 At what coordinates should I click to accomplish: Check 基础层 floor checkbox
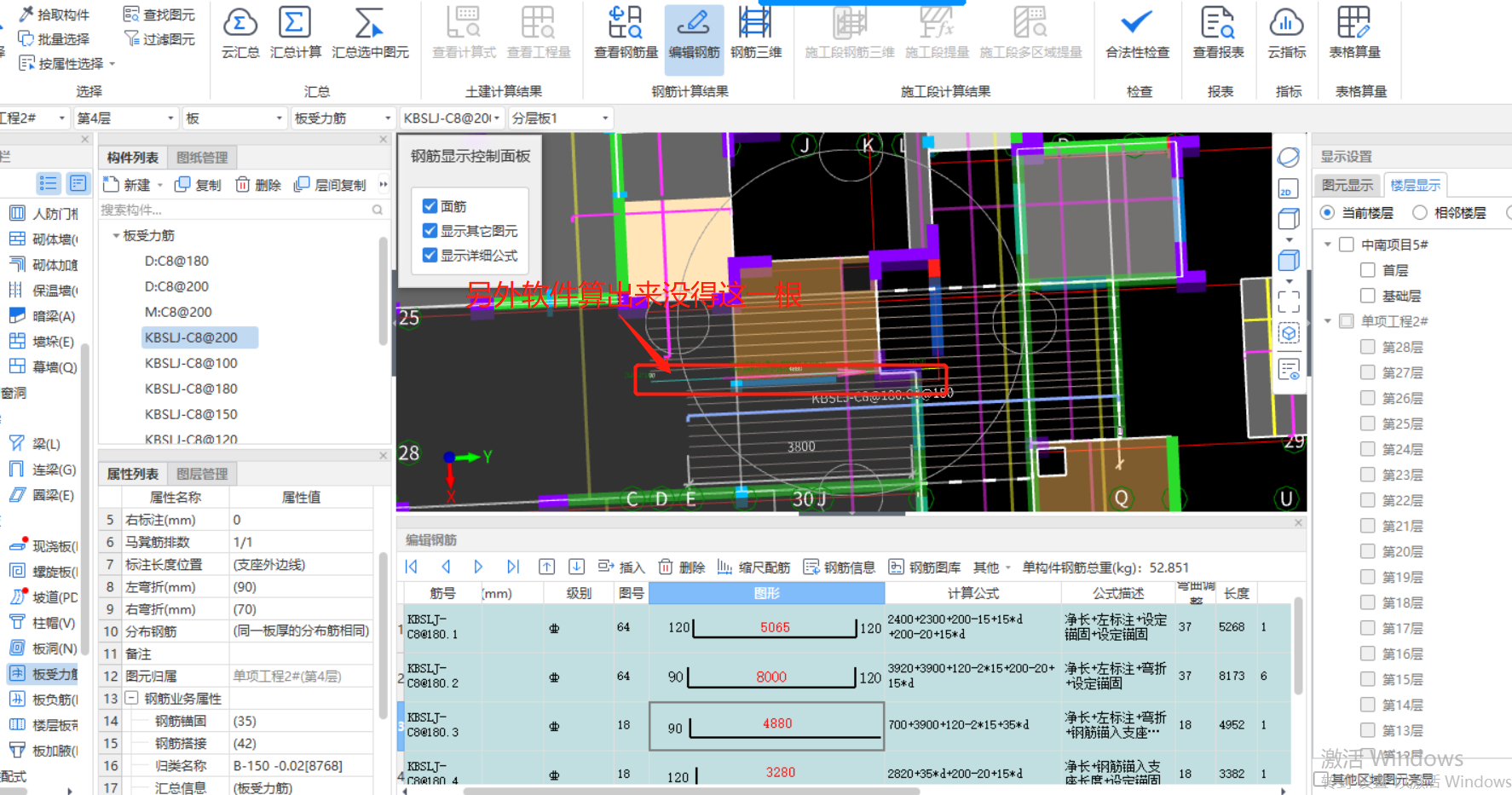pyautogui.click(x=1368, y=296)
